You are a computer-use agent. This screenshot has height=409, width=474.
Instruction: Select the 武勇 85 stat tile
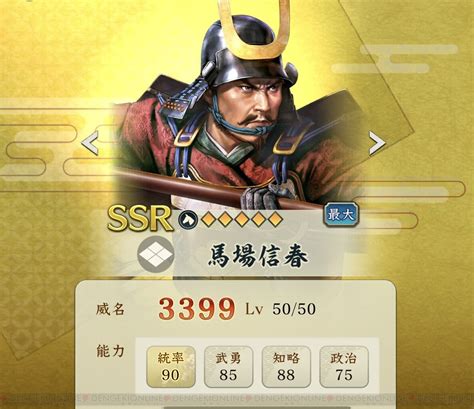click(x=228, y=367)
